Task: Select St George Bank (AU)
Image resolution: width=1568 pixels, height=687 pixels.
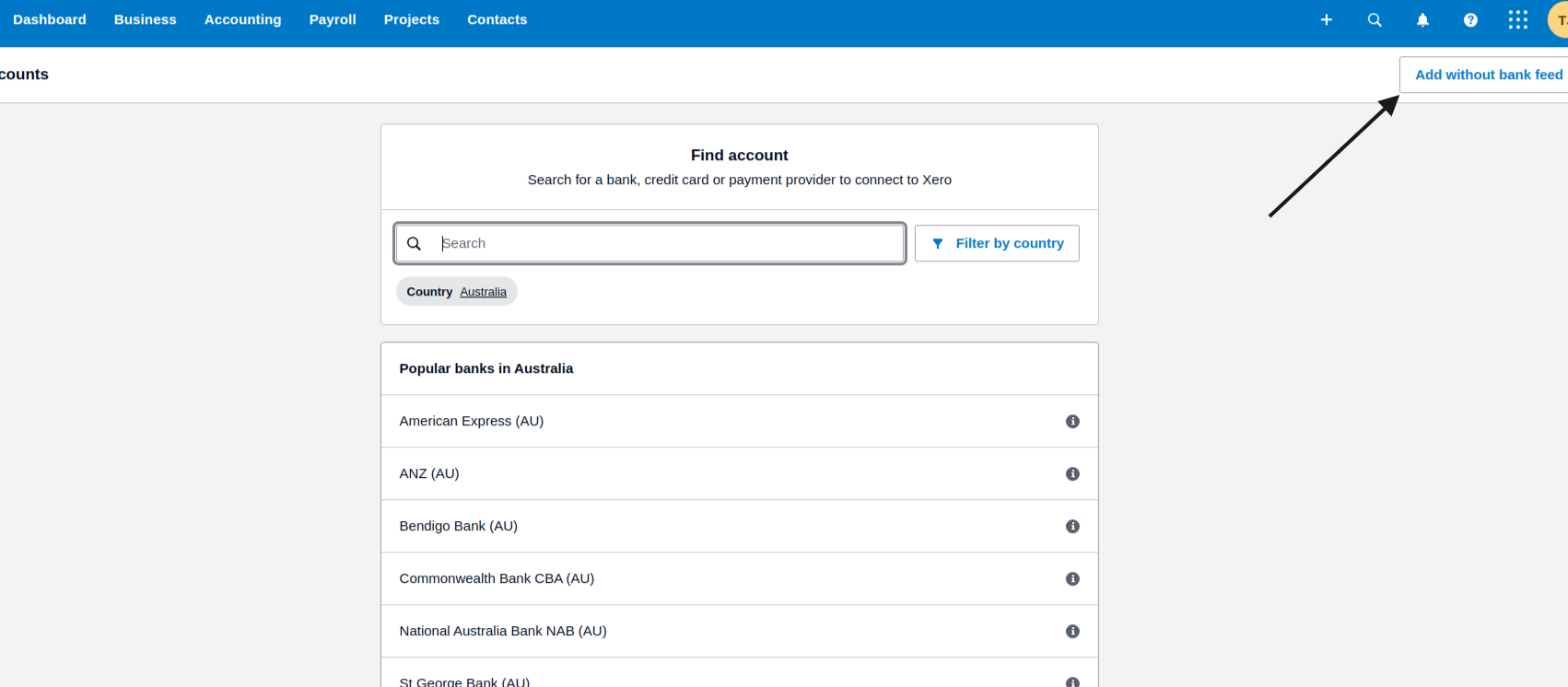Action: (x=740, y=673)
